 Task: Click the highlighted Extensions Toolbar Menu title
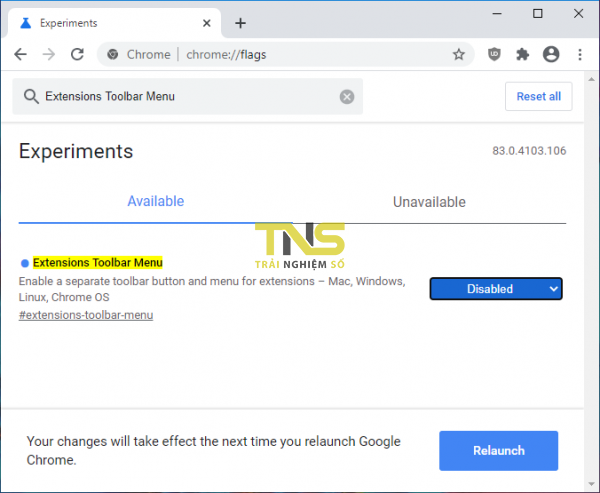[x=98, y=263]
